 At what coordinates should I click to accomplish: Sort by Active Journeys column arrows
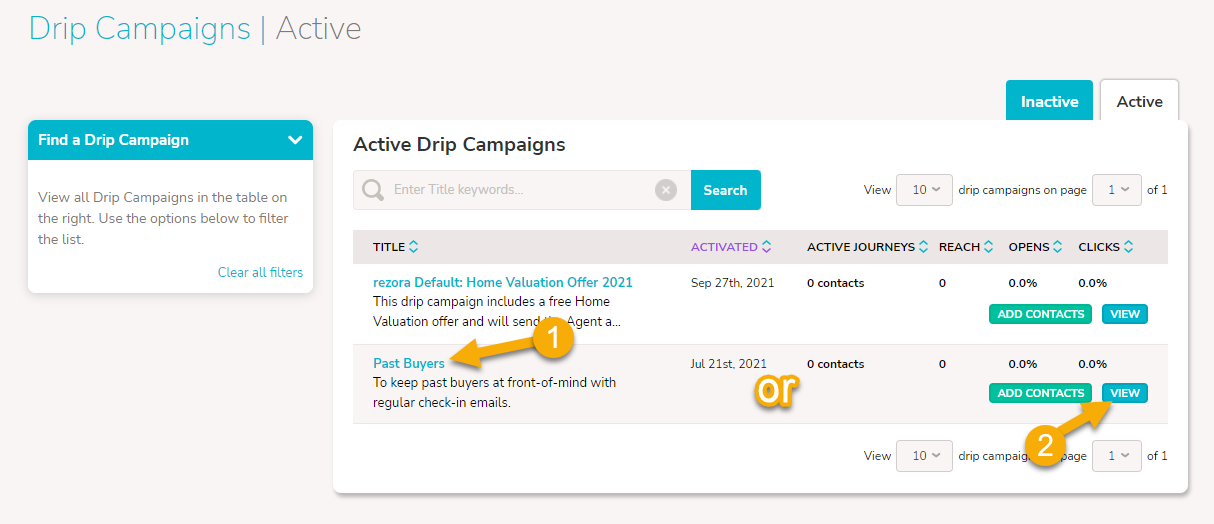click(924, 247)
